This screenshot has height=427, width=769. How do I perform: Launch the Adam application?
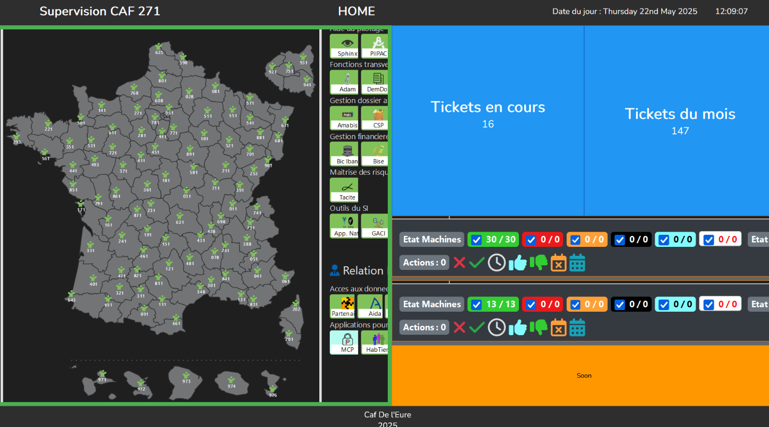(x=344, y=82)
